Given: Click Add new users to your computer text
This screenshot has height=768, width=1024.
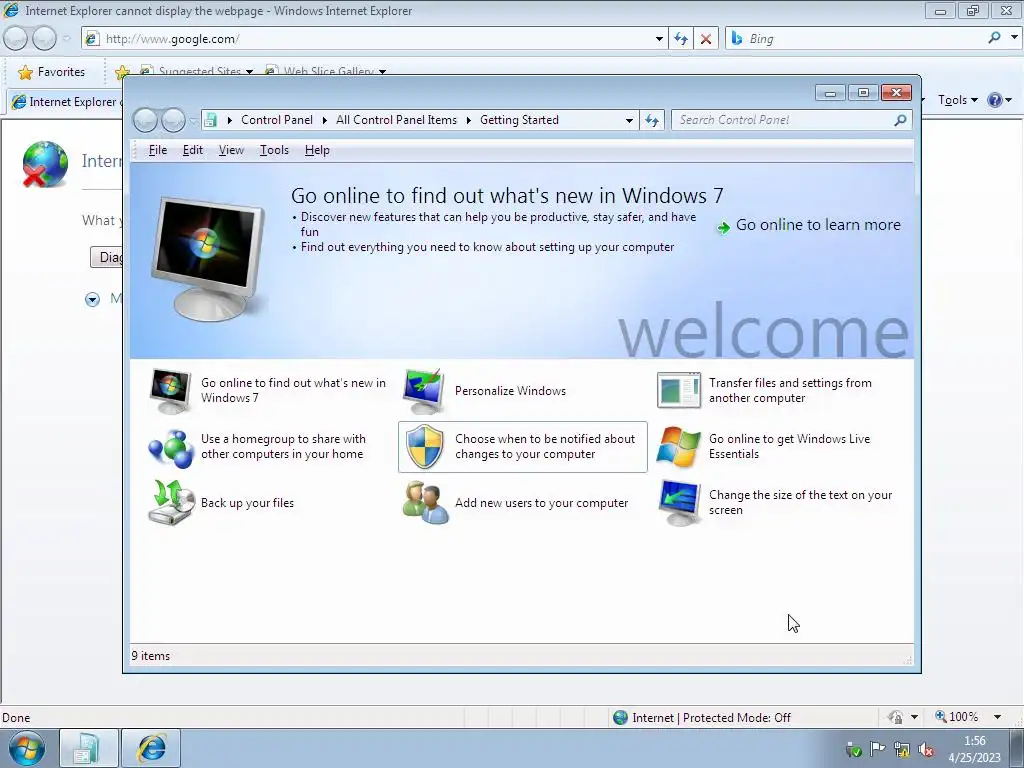Looking at the screenshot, I should tap(541, 503).
